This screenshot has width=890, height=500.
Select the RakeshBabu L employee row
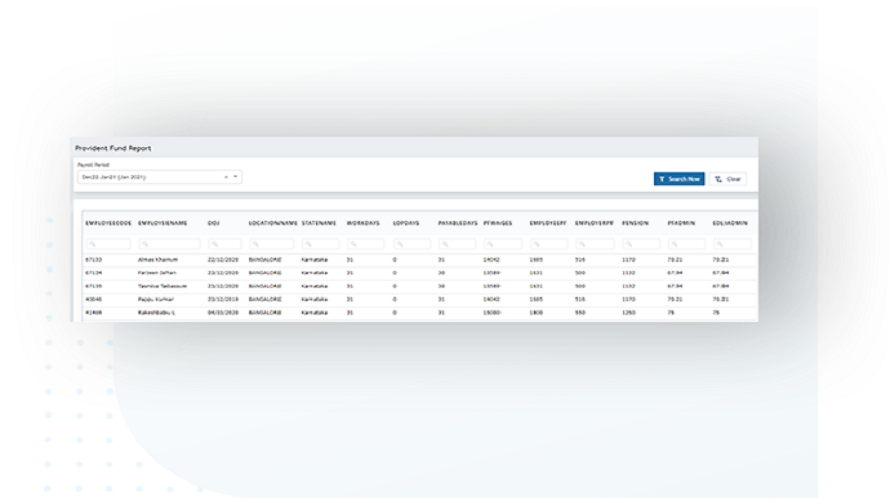155,311
